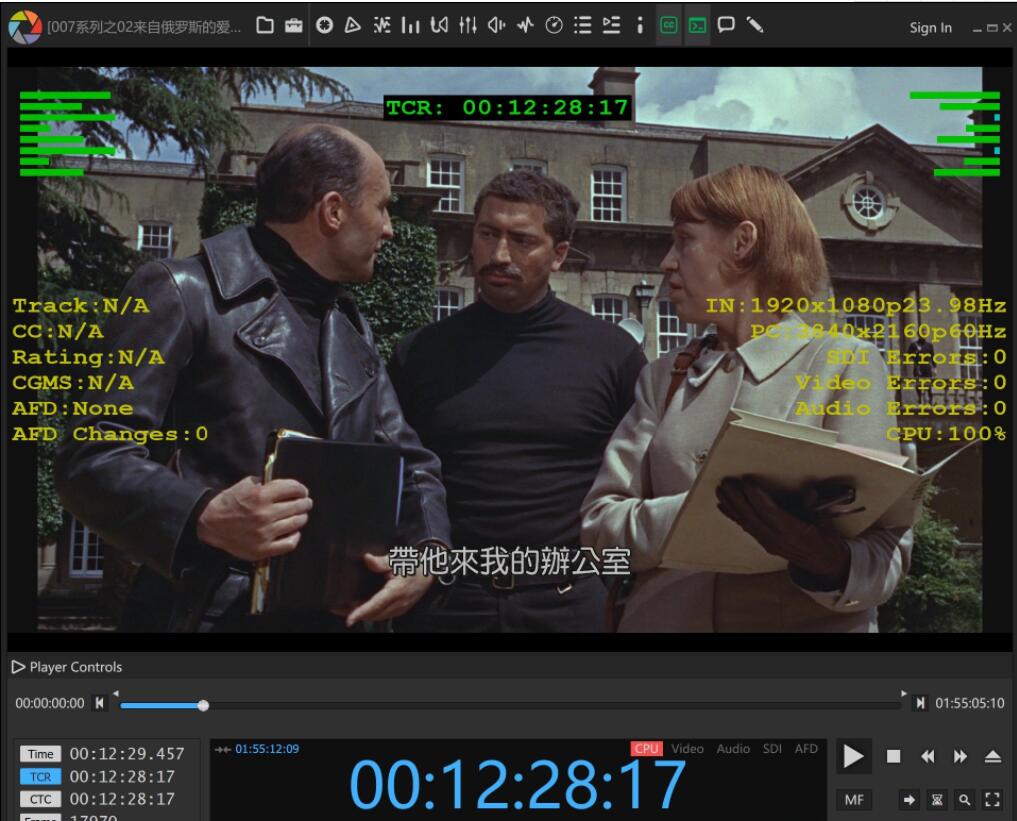Click the MF button
Viewport: 1017px width, 821px height.
tap(854, 800)
